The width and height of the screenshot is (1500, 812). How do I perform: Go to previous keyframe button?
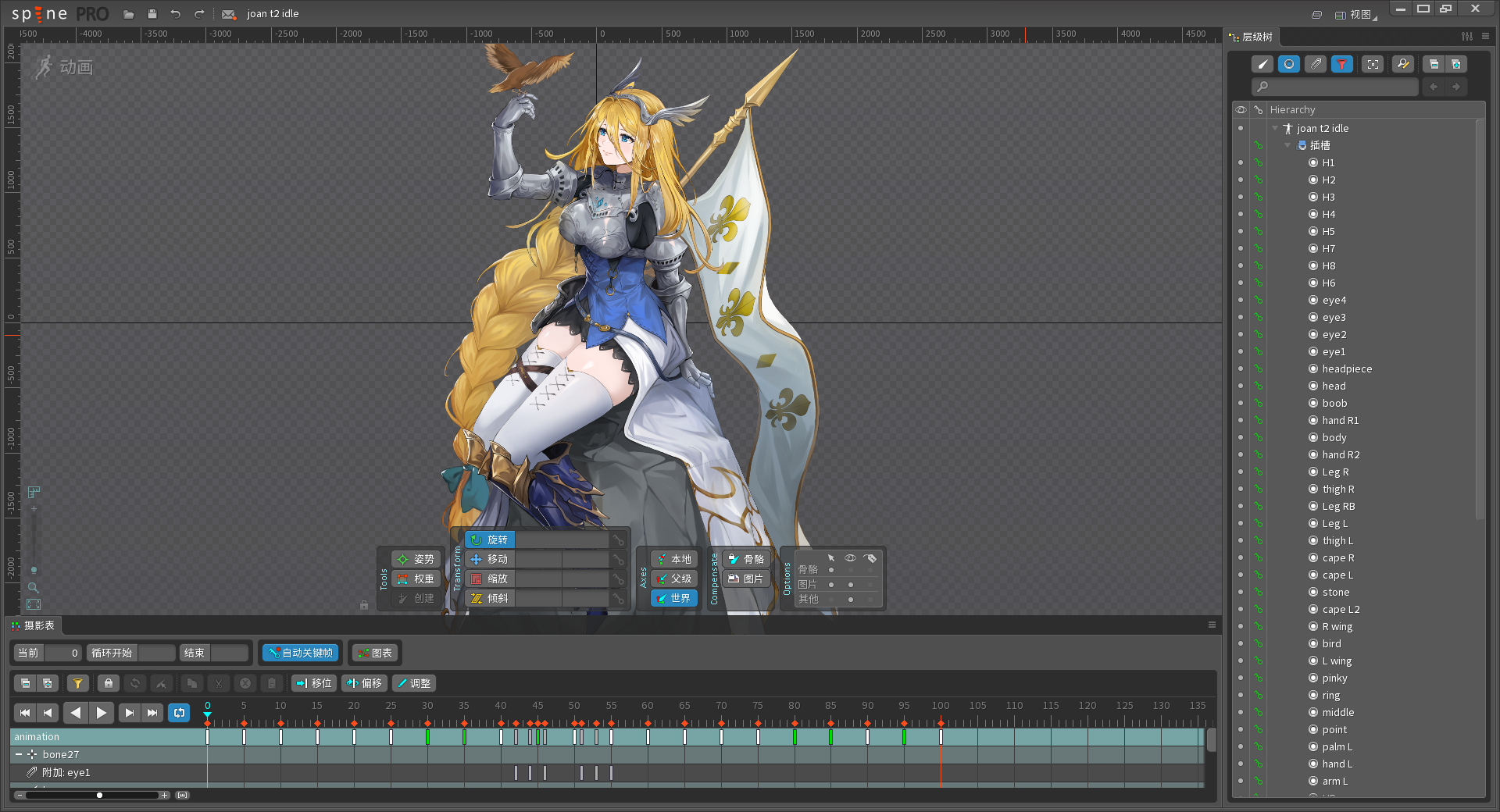click(48, 712)
